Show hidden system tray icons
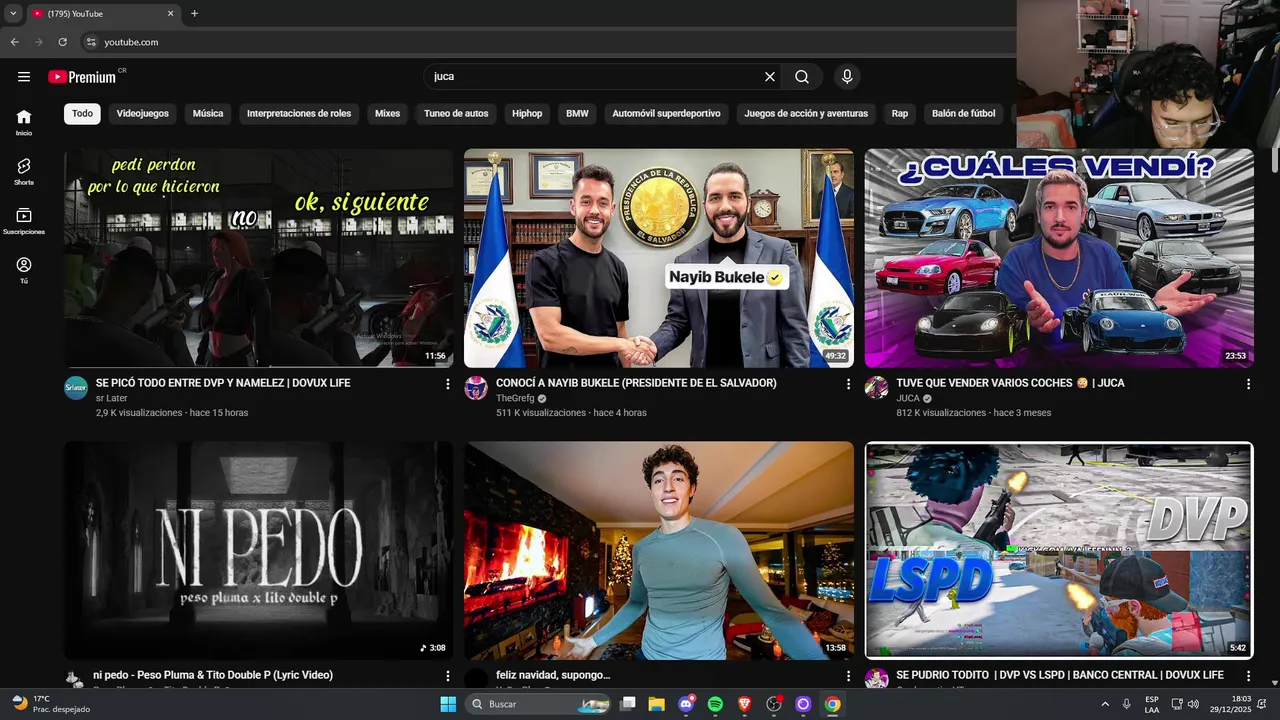 coord(1105,704)
